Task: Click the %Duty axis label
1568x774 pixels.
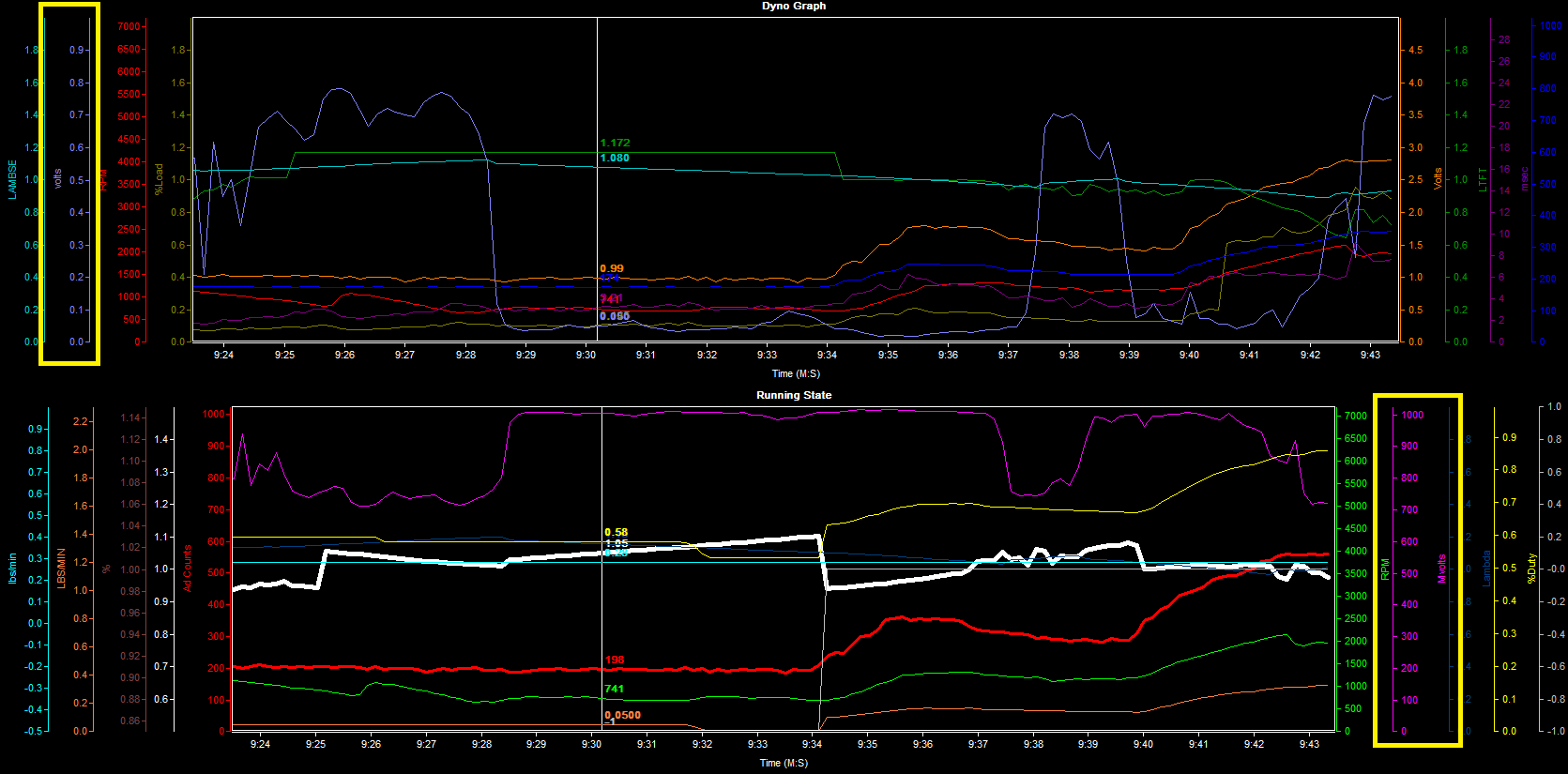Action: click(1531, 568)
